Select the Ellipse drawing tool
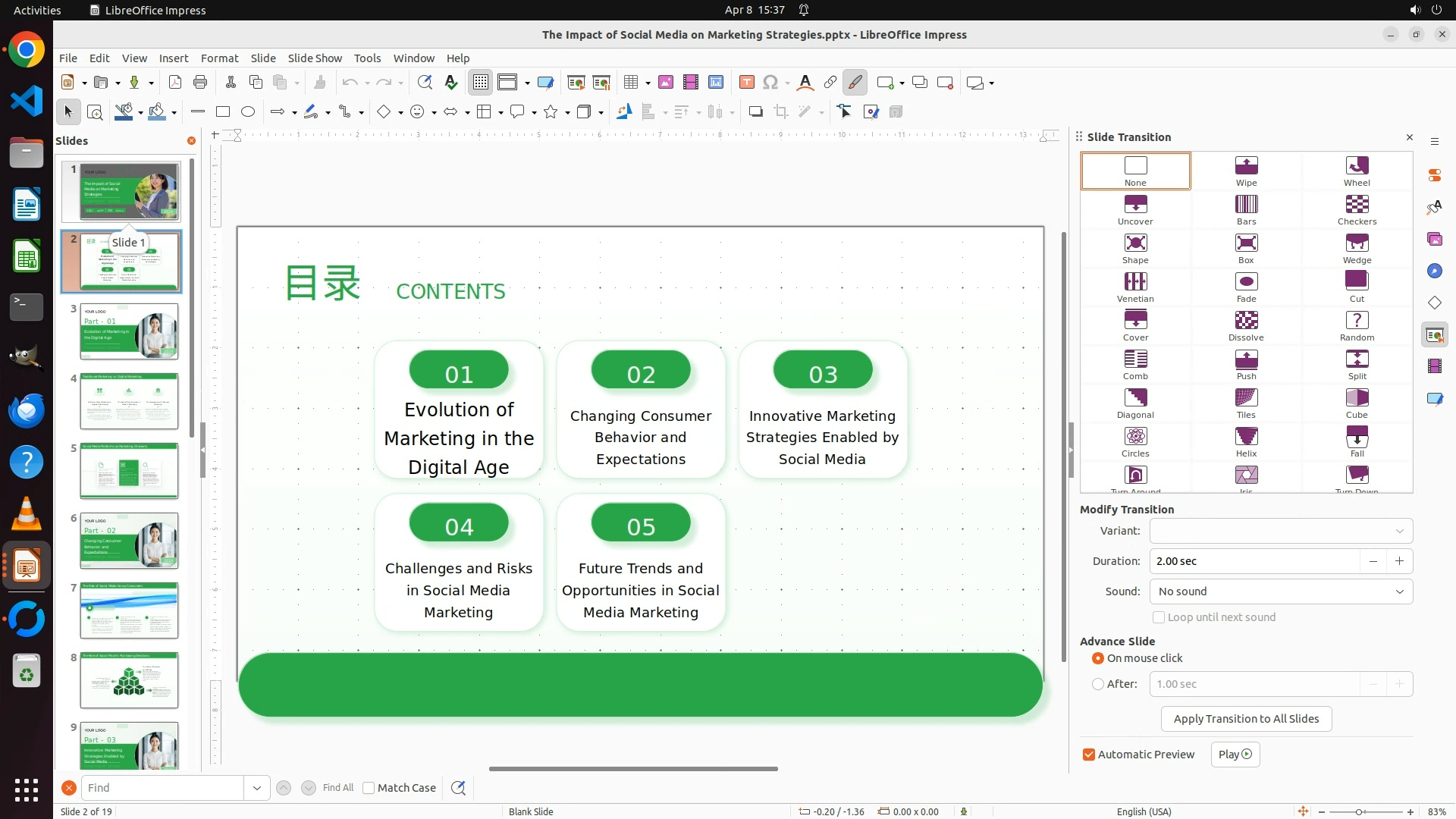The width and height of the screenshot is (1456, 819). coord(248,112)
